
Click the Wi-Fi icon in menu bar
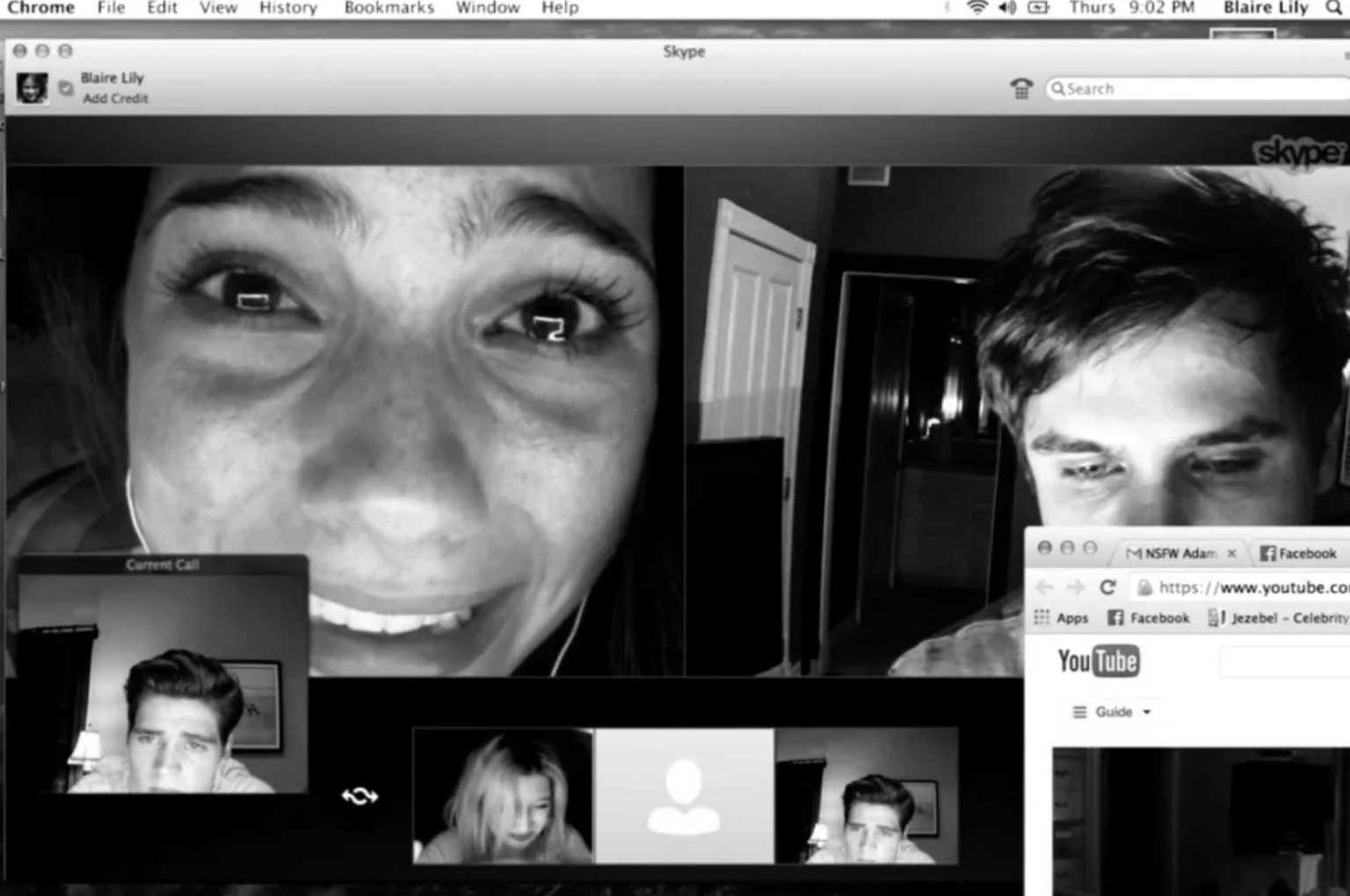[976, 8]
